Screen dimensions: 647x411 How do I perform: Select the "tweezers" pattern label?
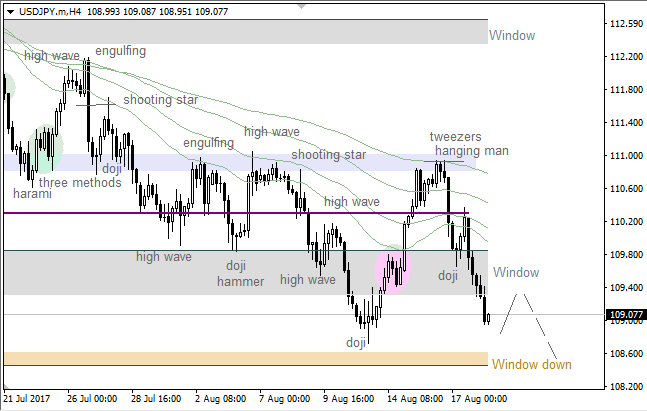pyautogui.click(x=456, y=136)
